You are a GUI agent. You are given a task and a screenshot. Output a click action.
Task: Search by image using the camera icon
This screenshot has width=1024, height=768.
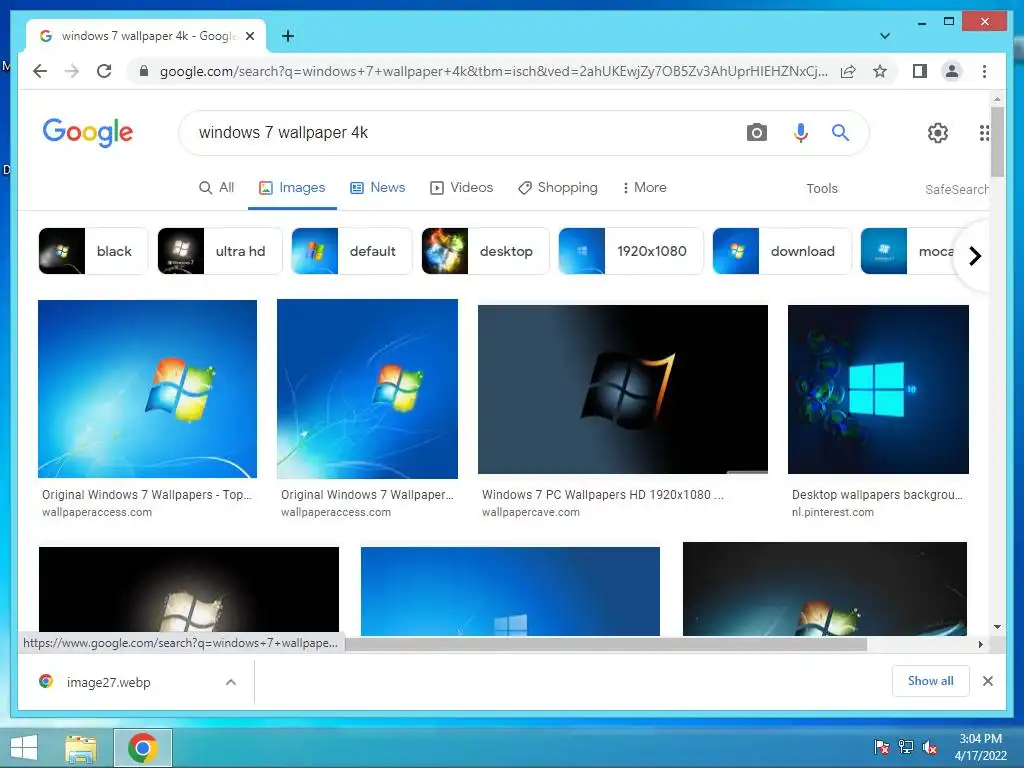click(756, 133)
